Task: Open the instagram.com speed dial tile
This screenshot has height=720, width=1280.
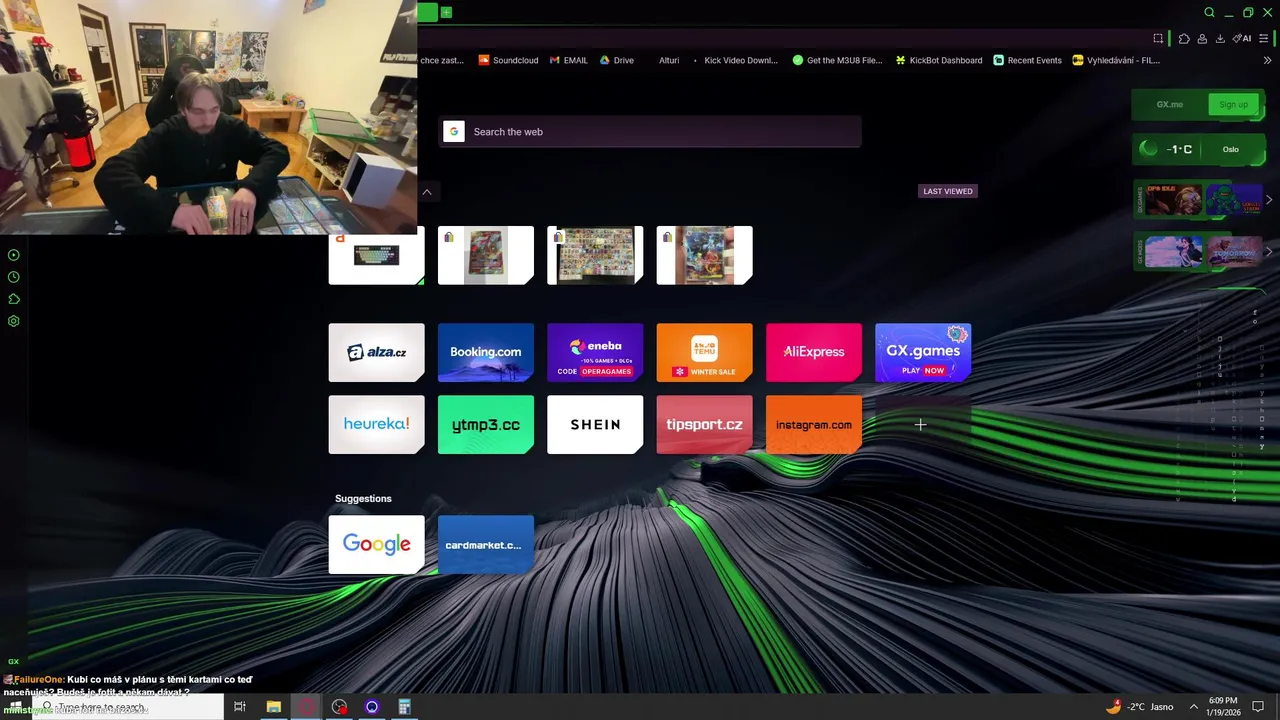Action: (814, 424)
